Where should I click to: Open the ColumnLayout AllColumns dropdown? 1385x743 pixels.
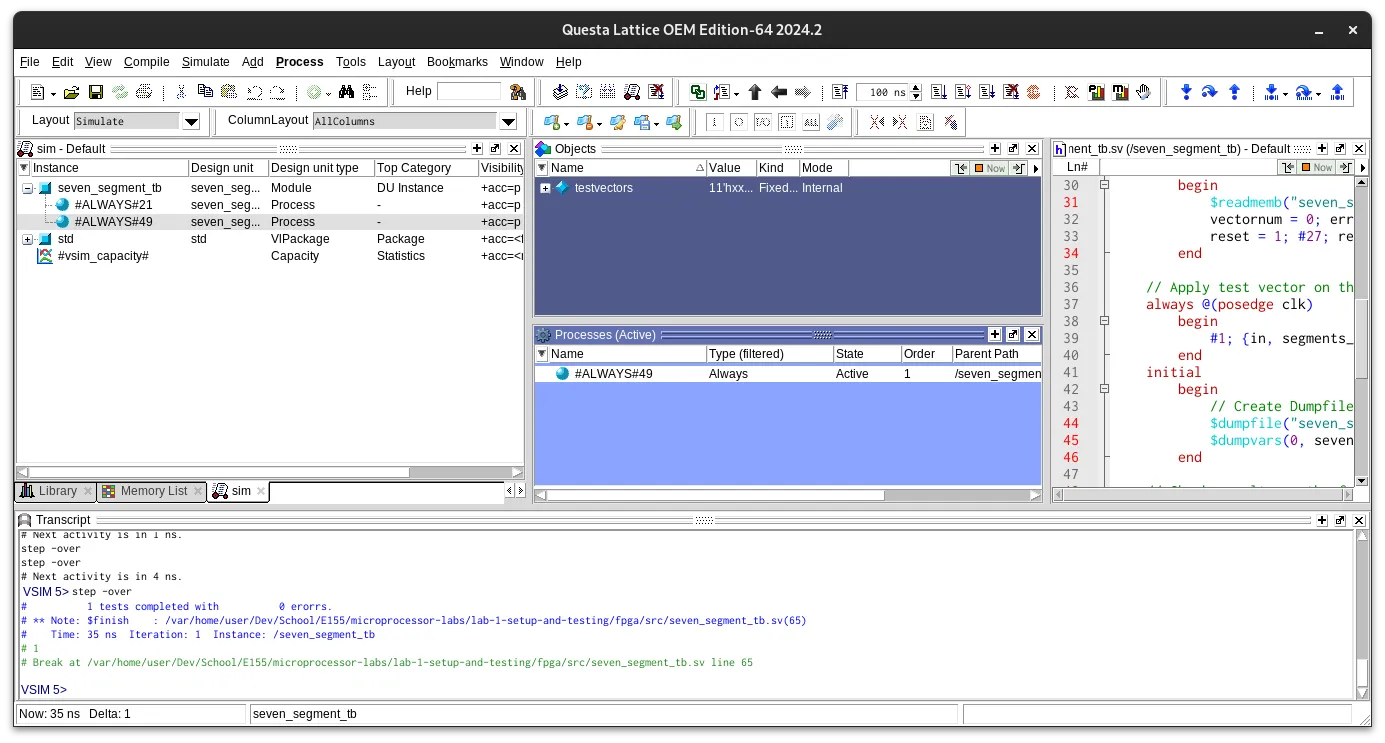click(508, 121)
